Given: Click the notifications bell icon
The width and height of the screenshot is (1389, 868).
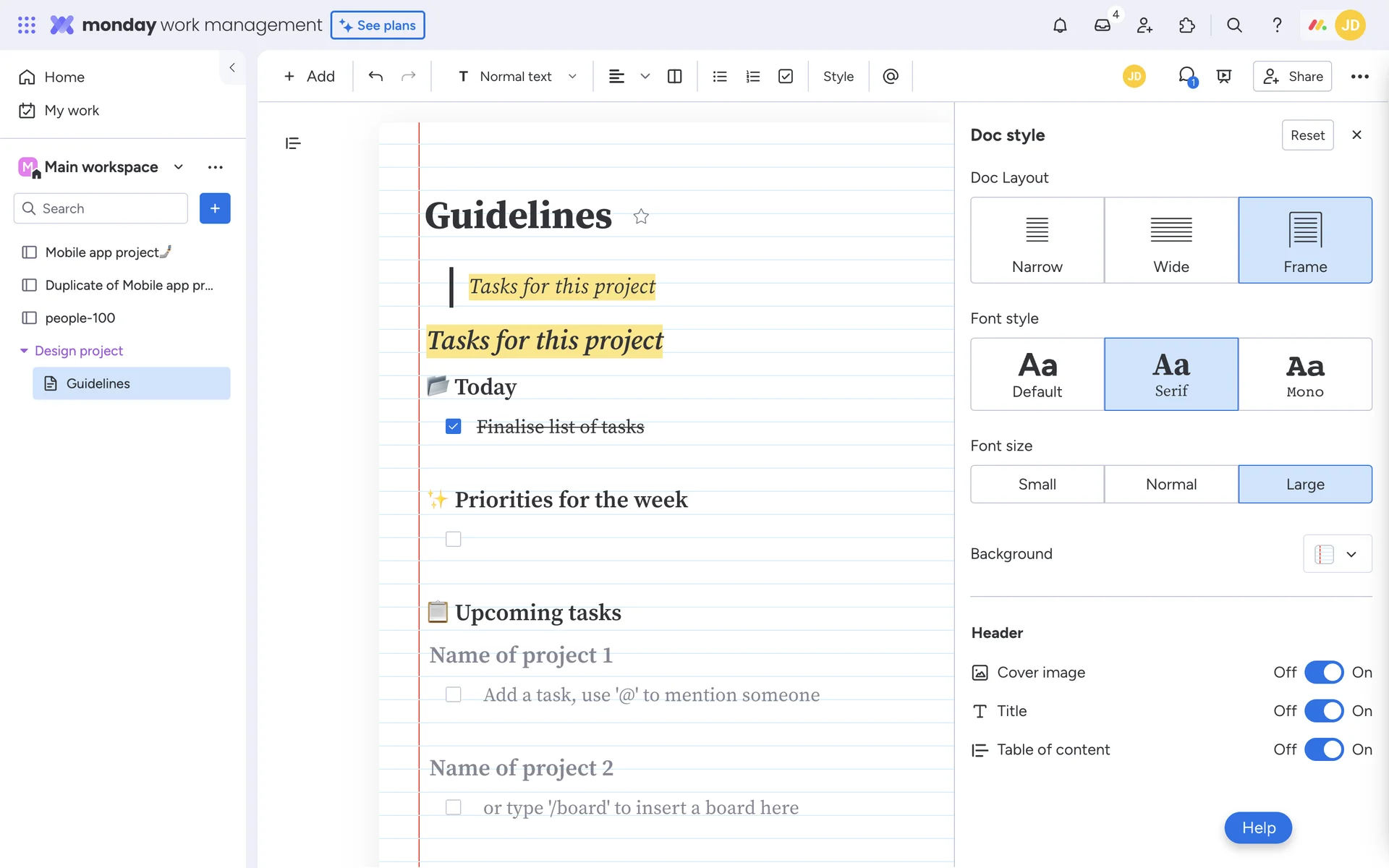Looking at the screenshot, I should [1059, 25].
